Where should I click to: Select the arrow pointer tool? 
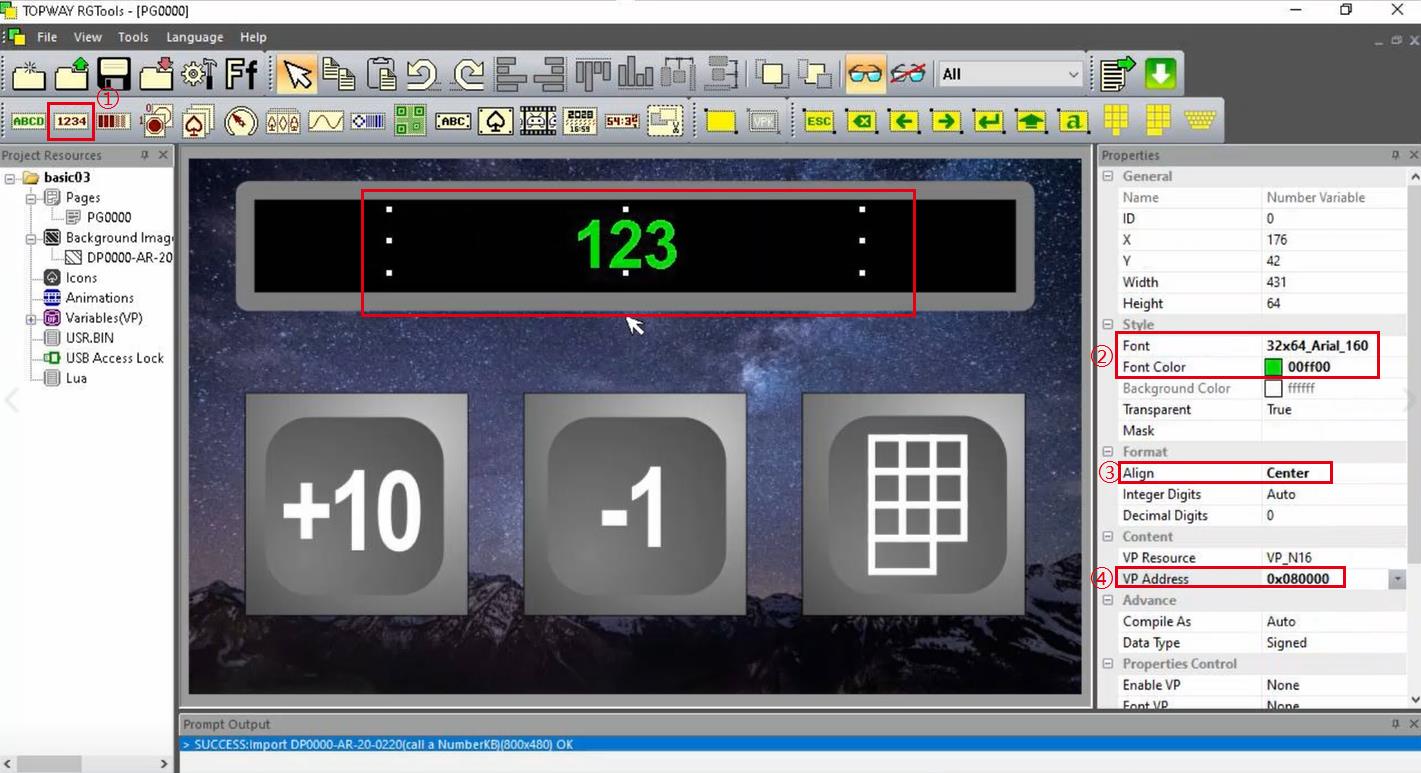[297, 74]
